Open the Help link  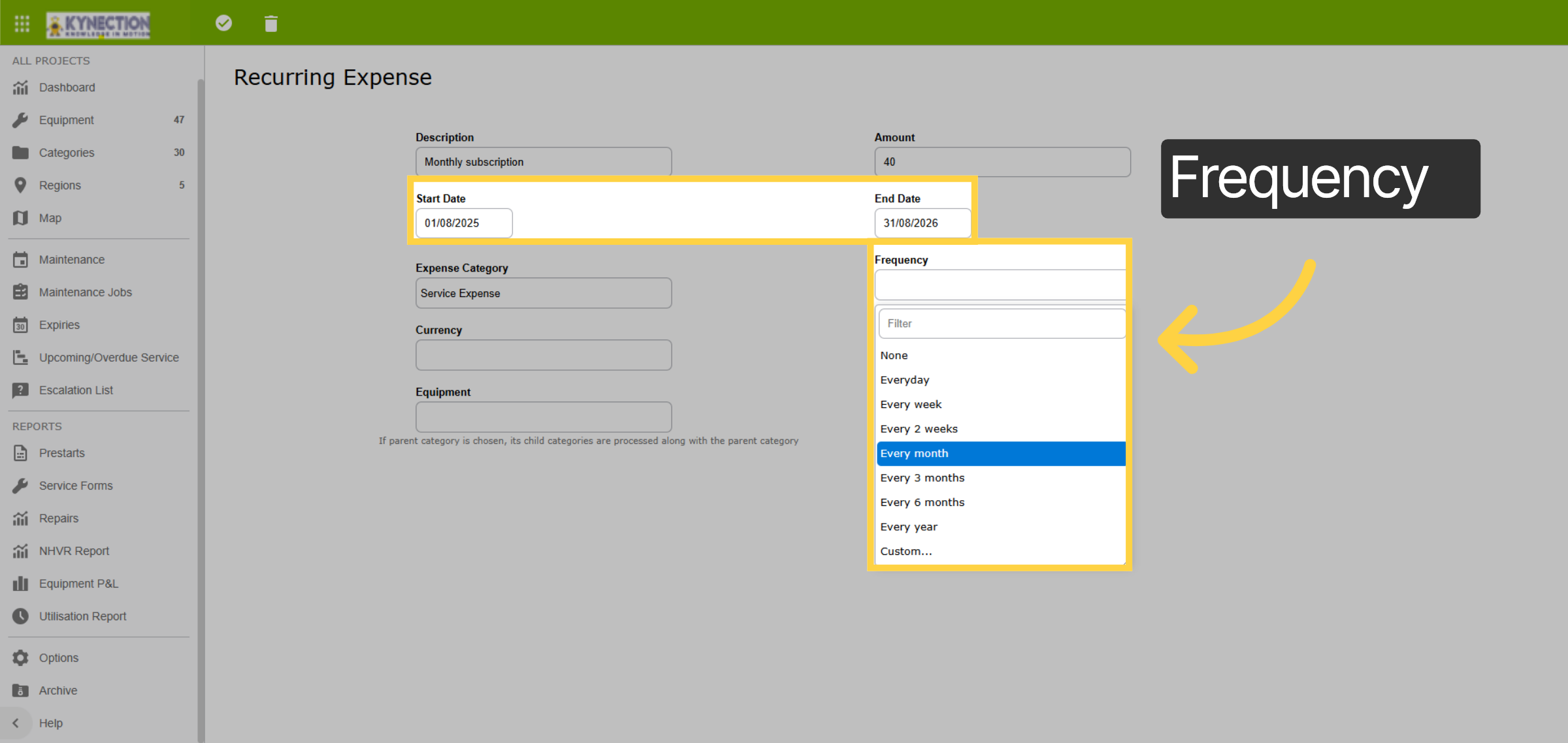tap(51, 723)
